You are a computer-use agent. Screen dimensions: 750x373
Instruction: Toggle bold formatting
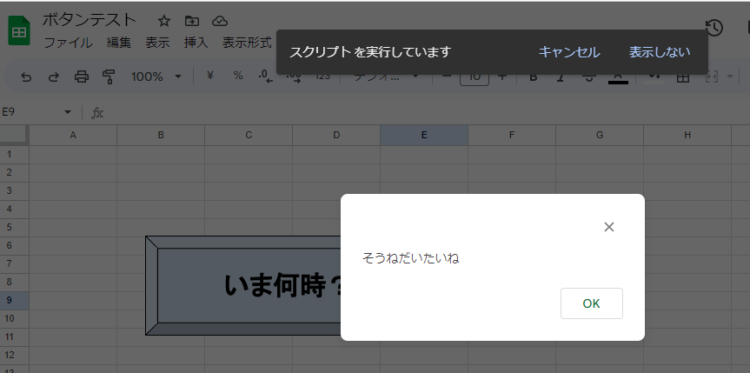[x=534, y=77]
